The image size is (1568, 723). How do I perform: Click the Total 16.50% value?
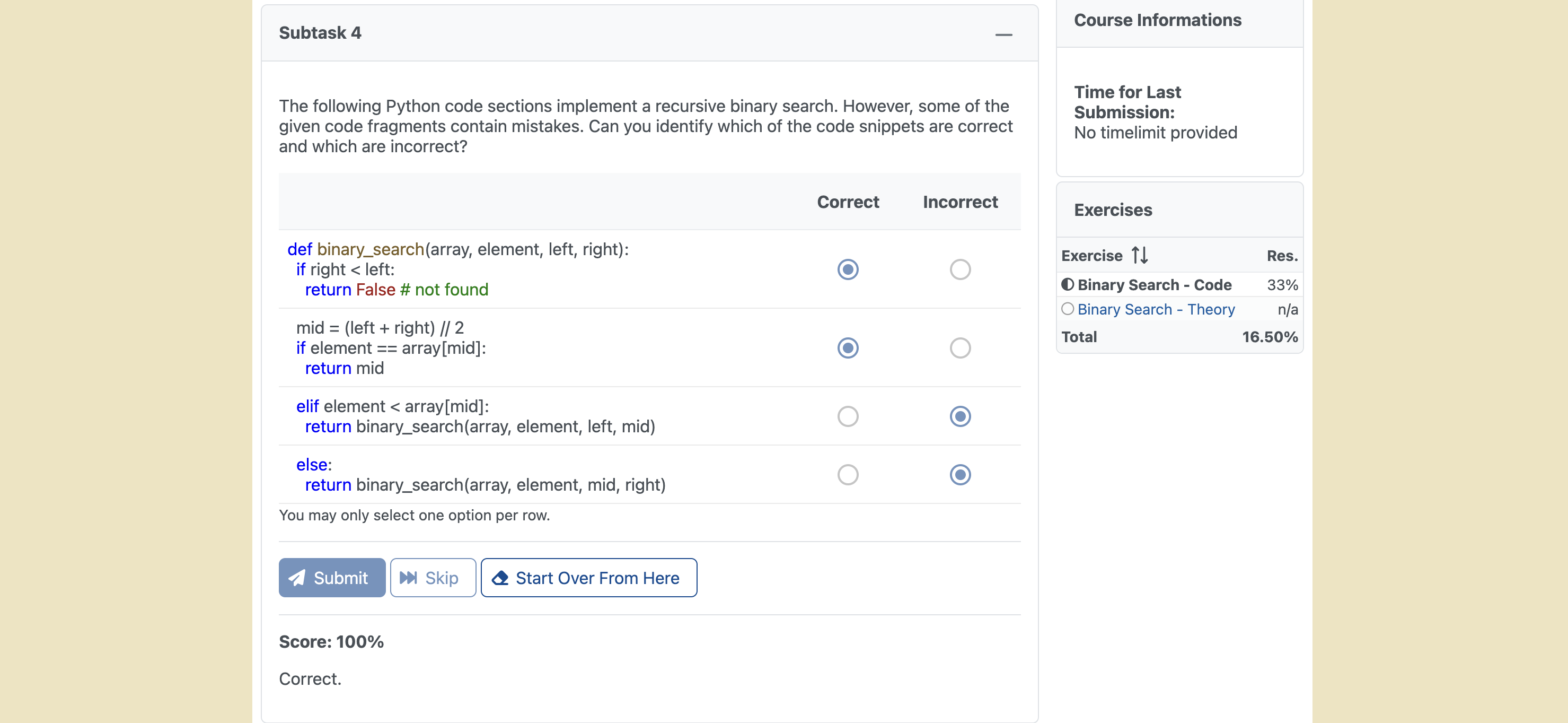pos(1270,337)
